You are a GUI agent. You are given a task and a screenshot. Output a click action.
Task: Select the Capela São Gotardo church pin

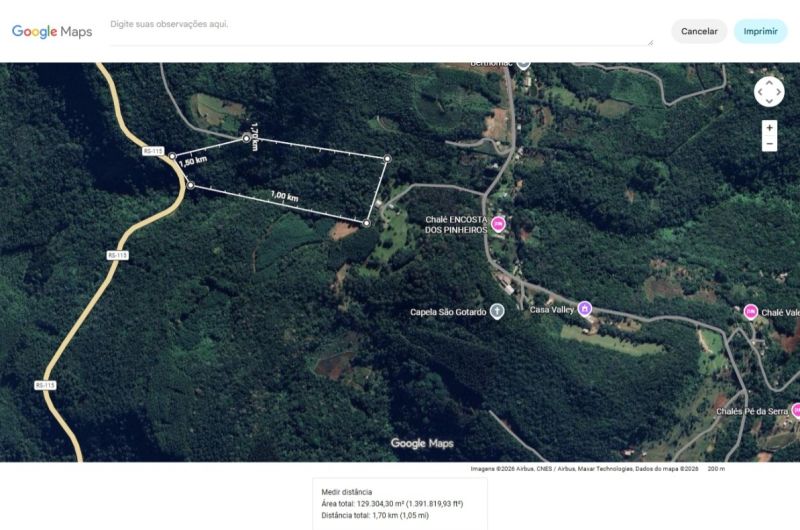point(497,311)
